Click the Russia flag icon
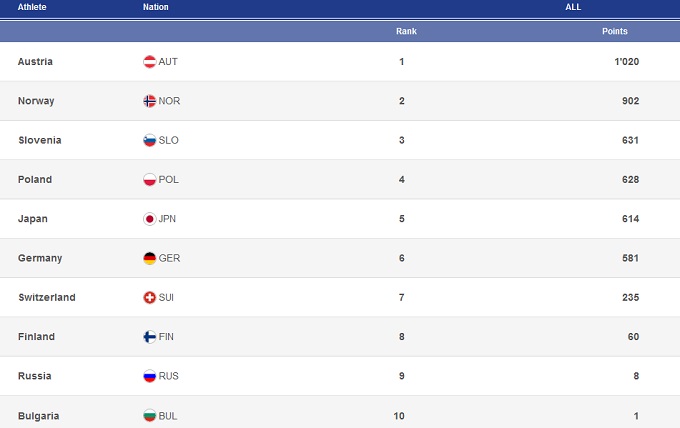The height and width of the screenshot is (428, 680). 150,376
